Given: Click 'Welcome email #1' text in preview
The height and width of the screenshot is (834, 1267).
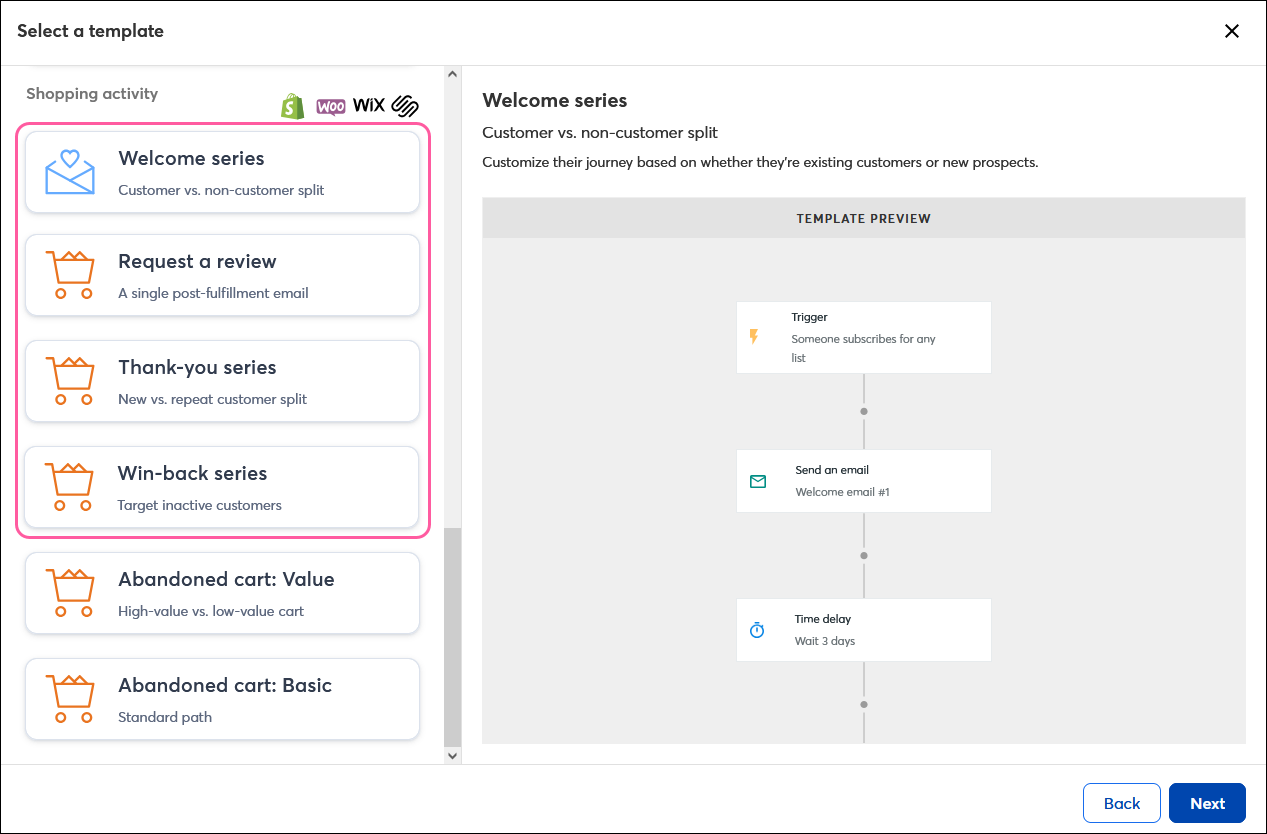Looking at the screenshot, I should tap(842, 492).
